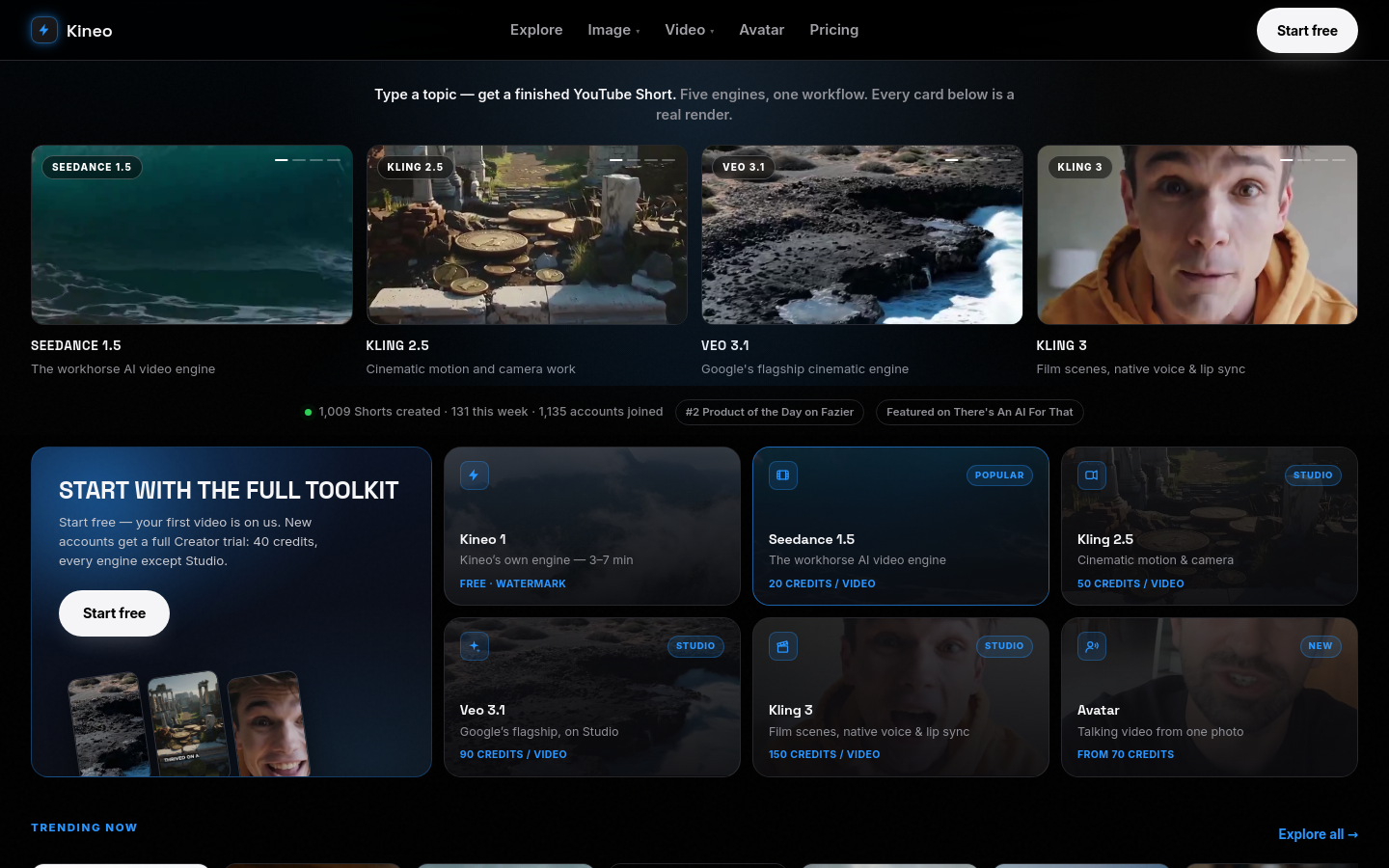Open the #2 Product of the Day on Fazier badge
Image resolution: width=1389 pixels, height=868 pixels.
[769, 412]
